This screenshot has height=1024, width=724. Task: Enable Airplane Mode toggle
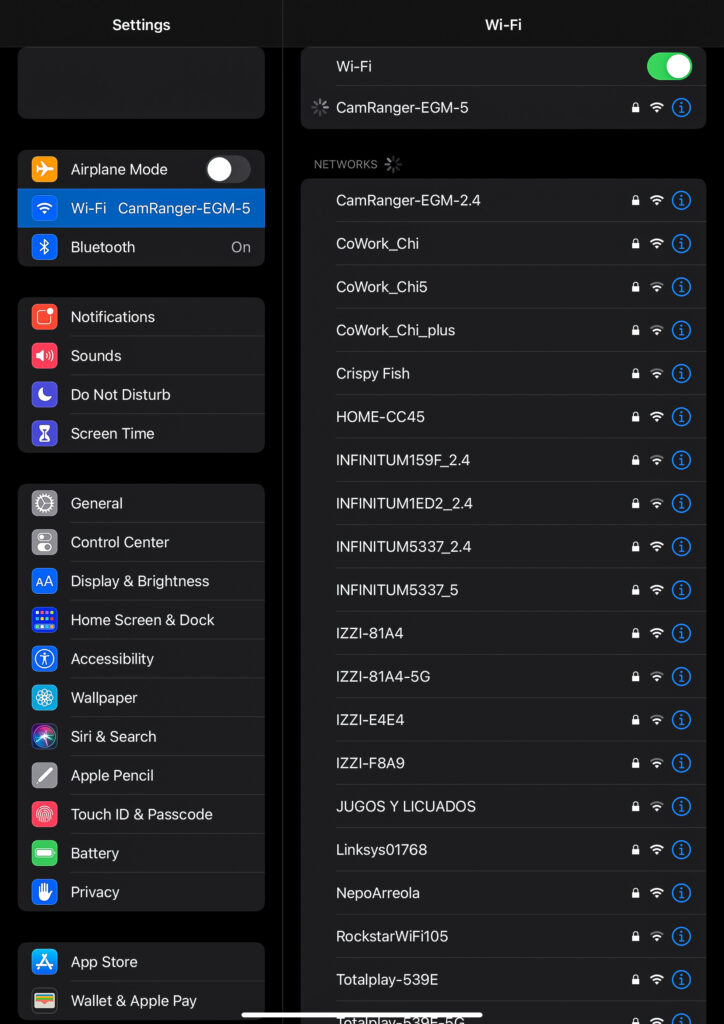[x=228, y=170]
